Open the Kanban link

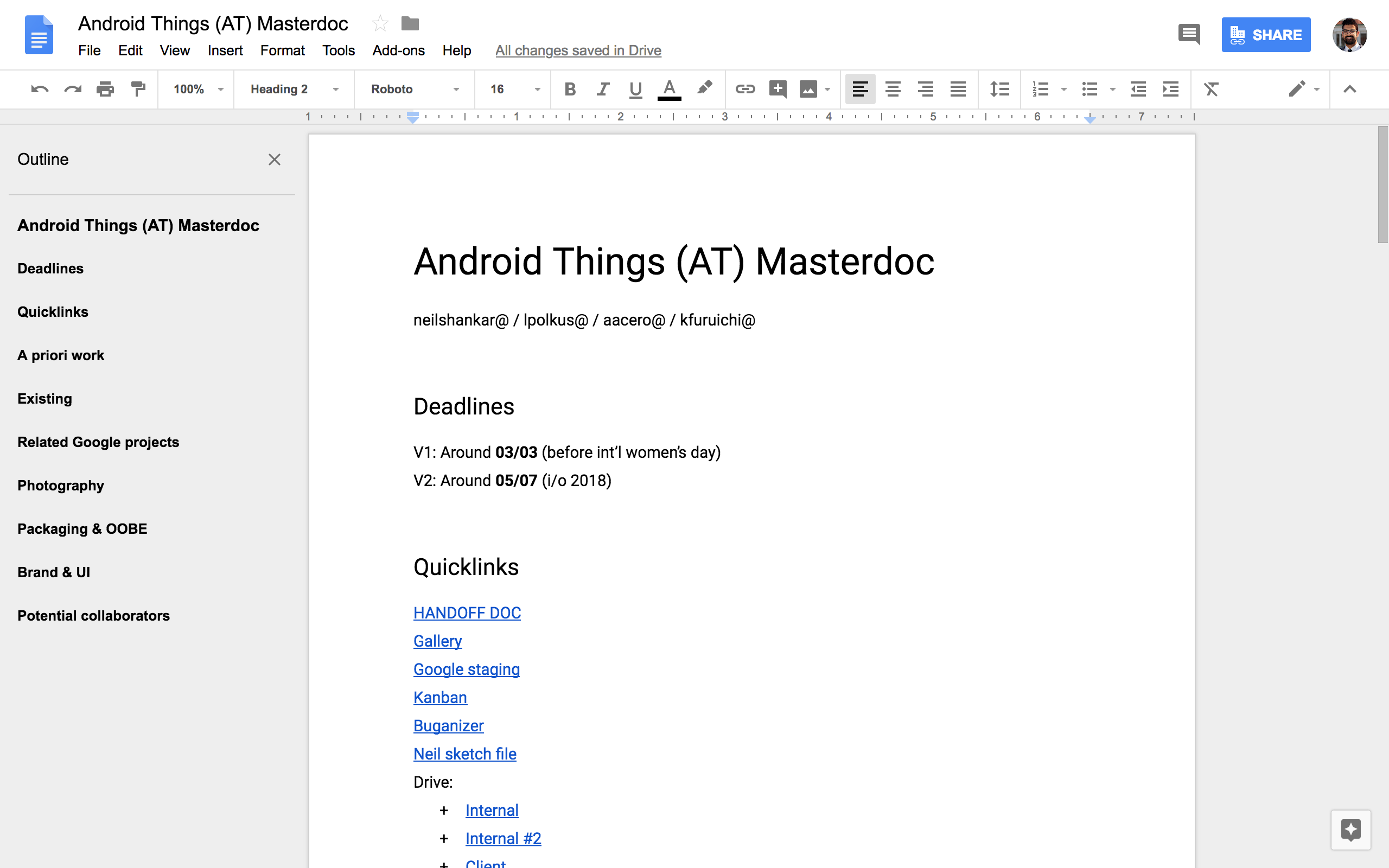(440, 698)
